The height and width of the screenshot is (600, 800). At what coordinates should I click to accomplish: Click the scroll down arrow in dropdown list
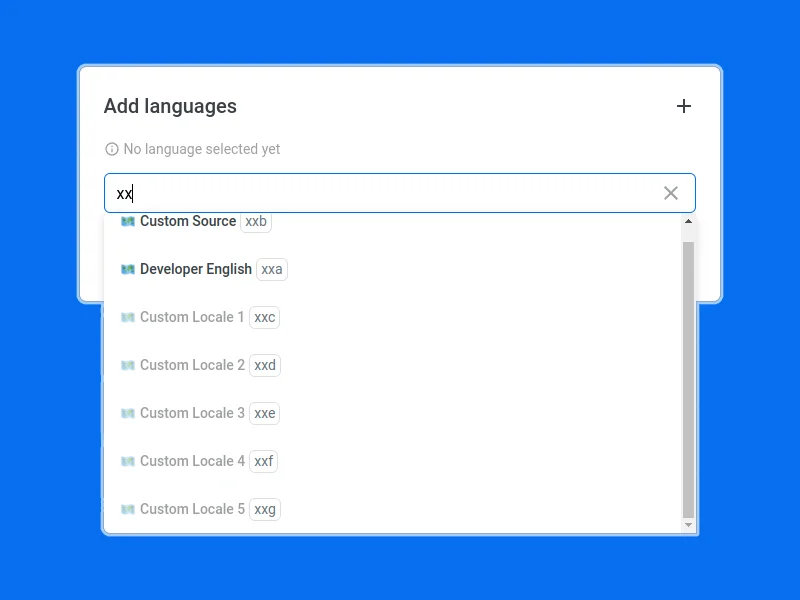point(688,525)
